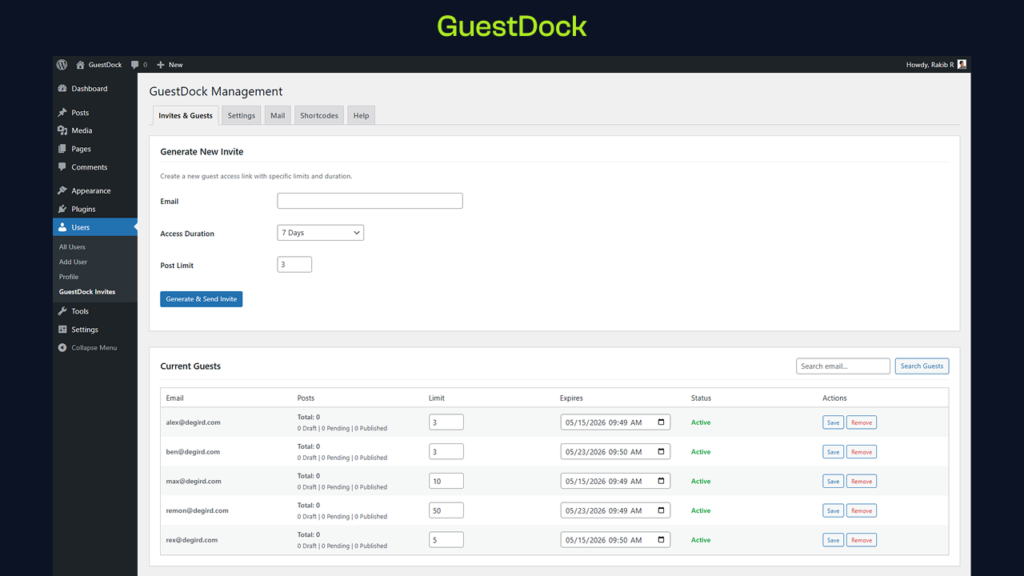Save changes for remon@degird.com
Screen dimensions: 1024x576
pos(833,511)
